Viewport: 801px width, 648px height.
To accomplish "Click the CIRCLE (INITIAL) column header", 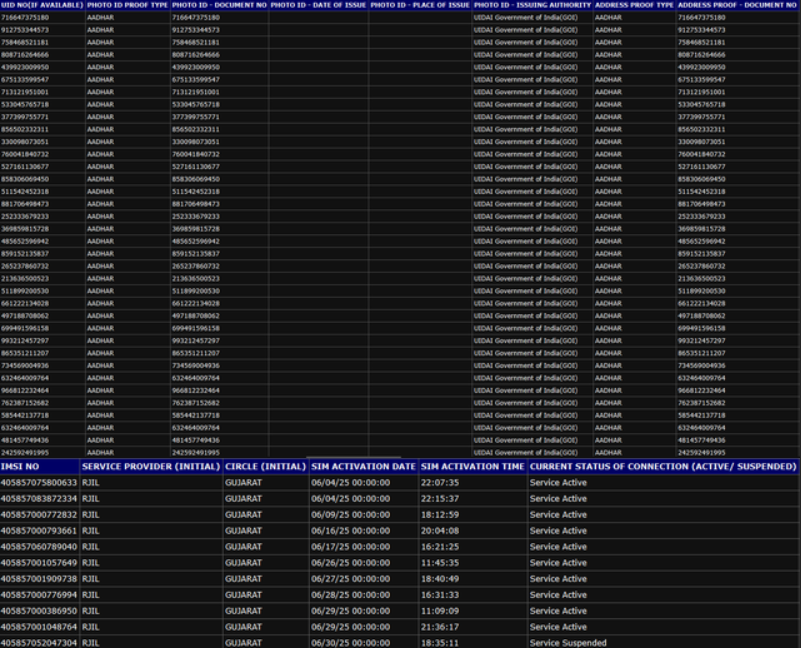I will 265,467.
